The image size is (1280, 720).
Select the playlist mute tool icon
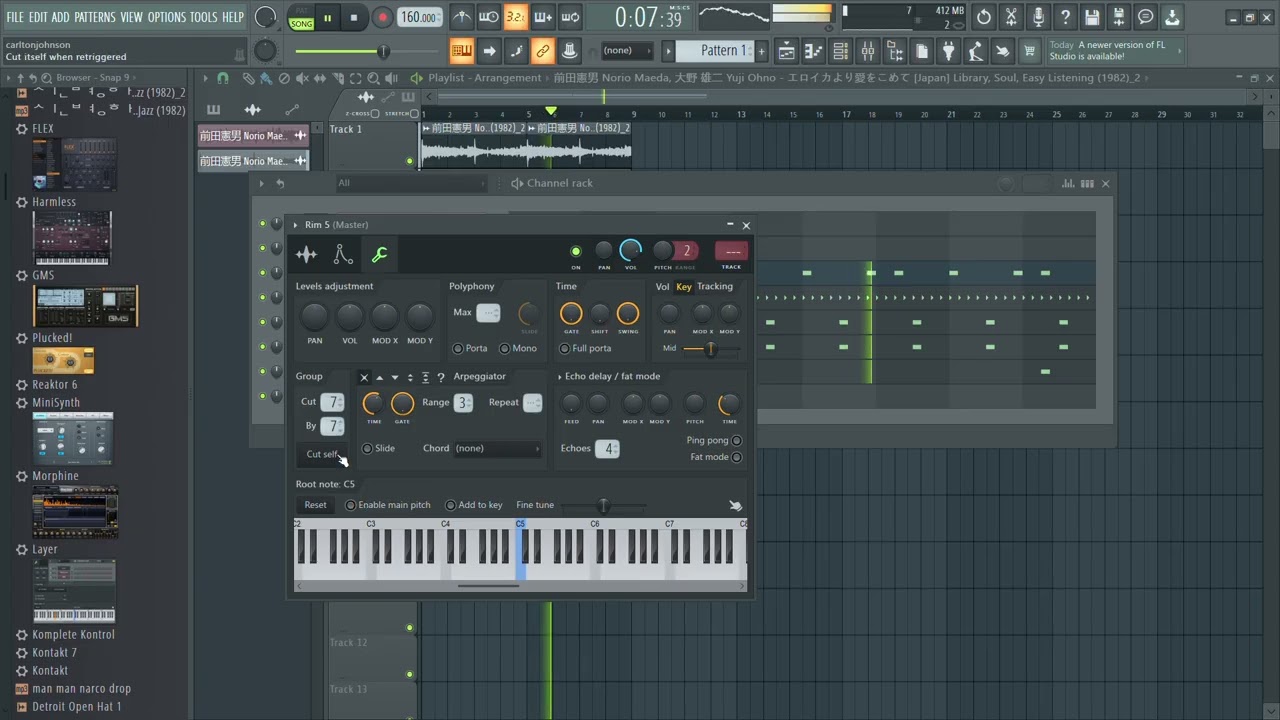tap(301, 78)
